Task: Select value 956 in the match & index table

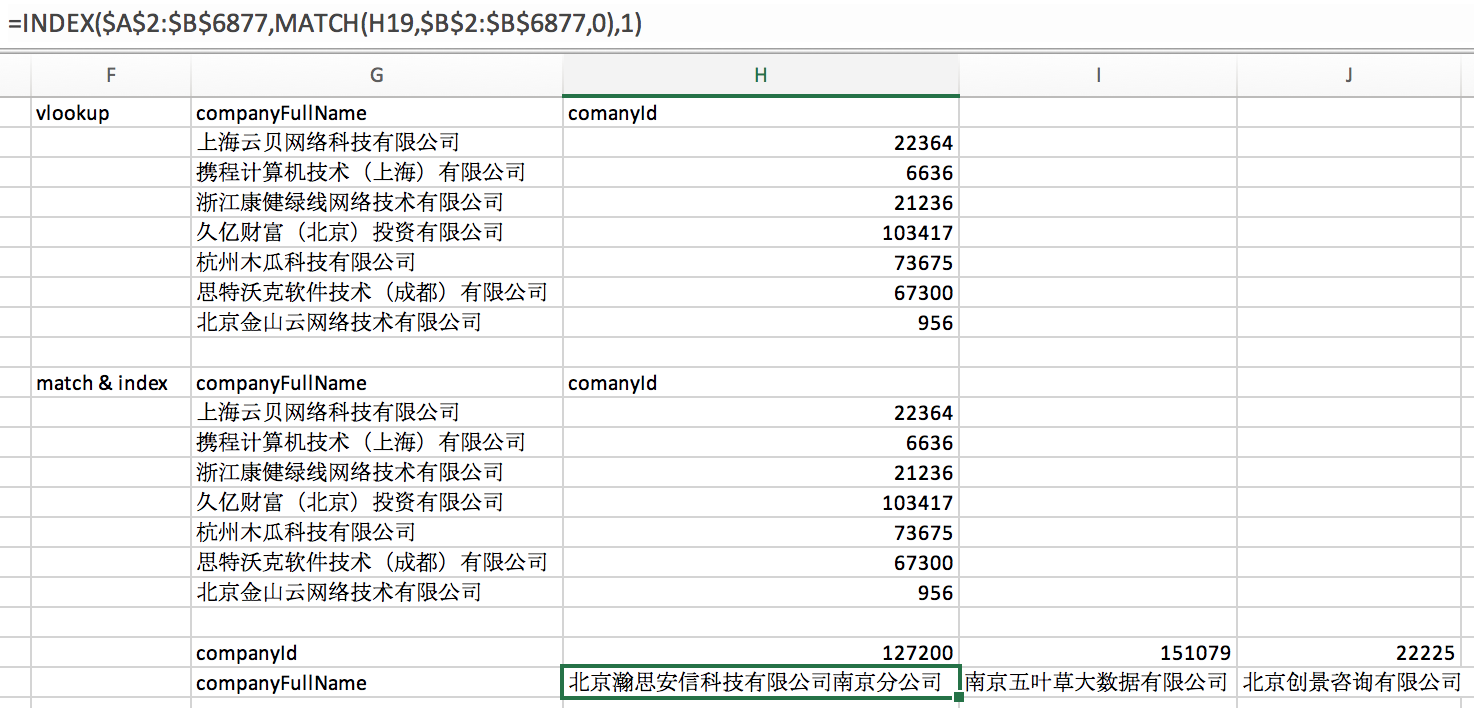Action: [x=760, y=593]
